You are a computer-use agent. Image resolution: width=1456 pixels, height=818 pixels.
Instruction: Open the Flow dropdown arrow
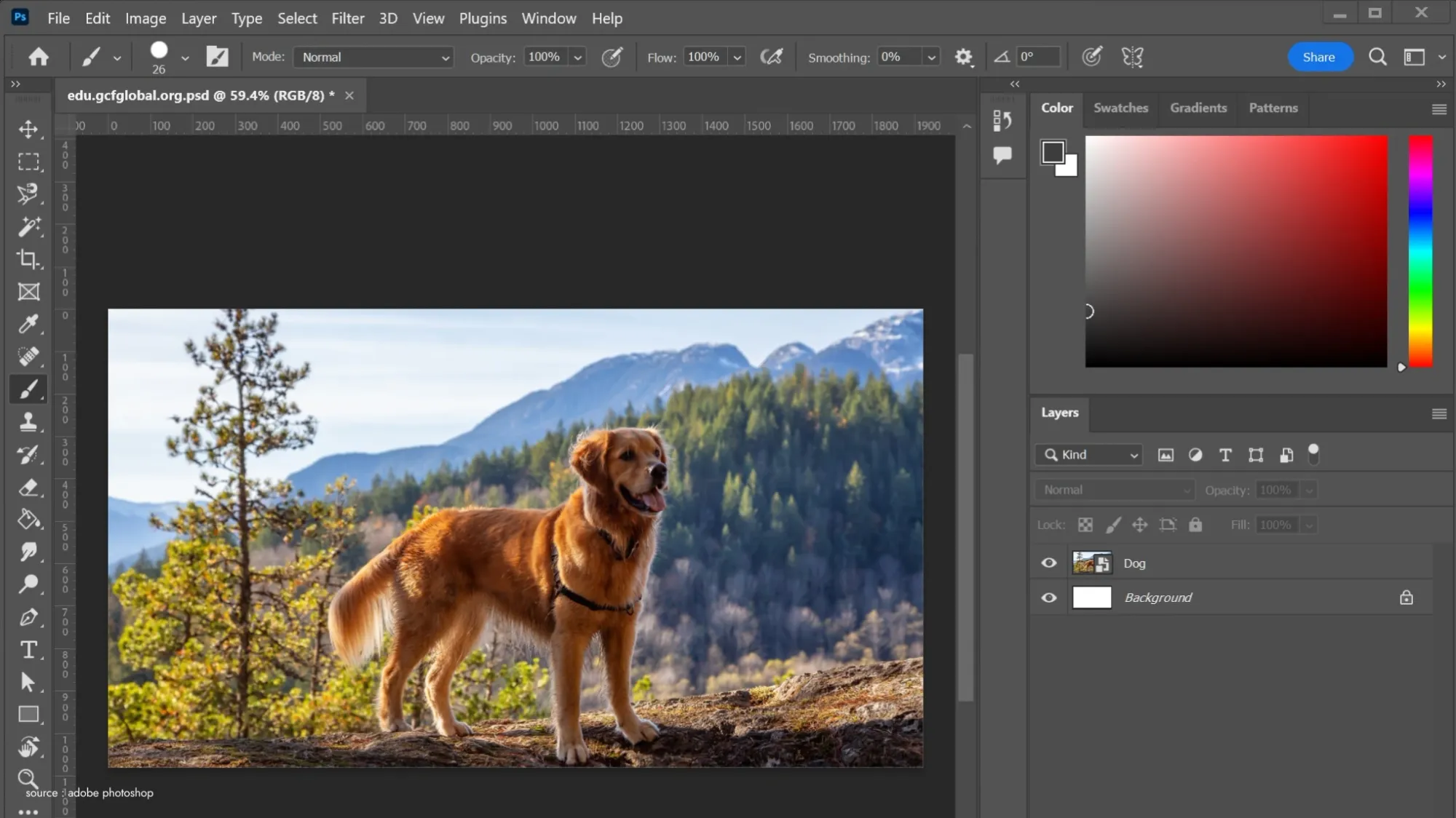[737, 57]
